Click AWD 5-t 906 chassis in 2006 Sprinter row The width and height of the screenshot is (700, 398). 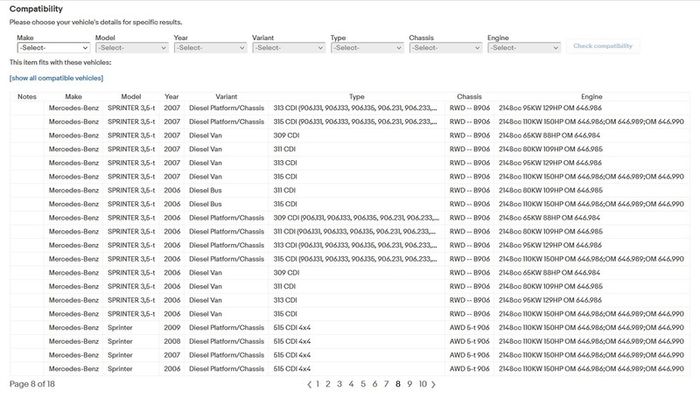[469, 369]
